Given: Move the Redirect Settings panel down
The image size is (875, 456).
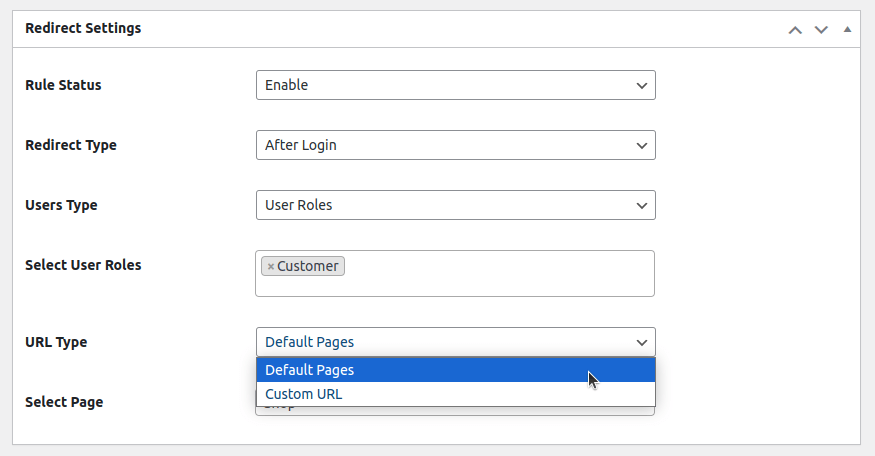Looking at the screenshot, I should (x=821, y=29).
